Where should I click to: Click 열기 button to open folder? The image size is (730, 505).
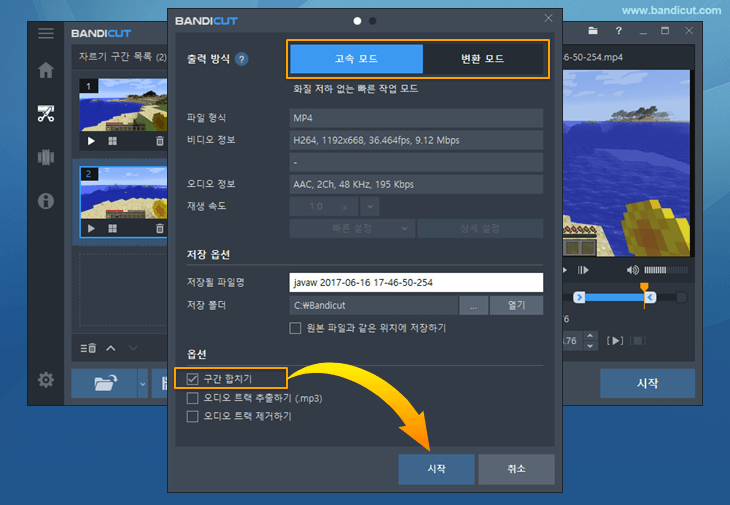point(516,305)
